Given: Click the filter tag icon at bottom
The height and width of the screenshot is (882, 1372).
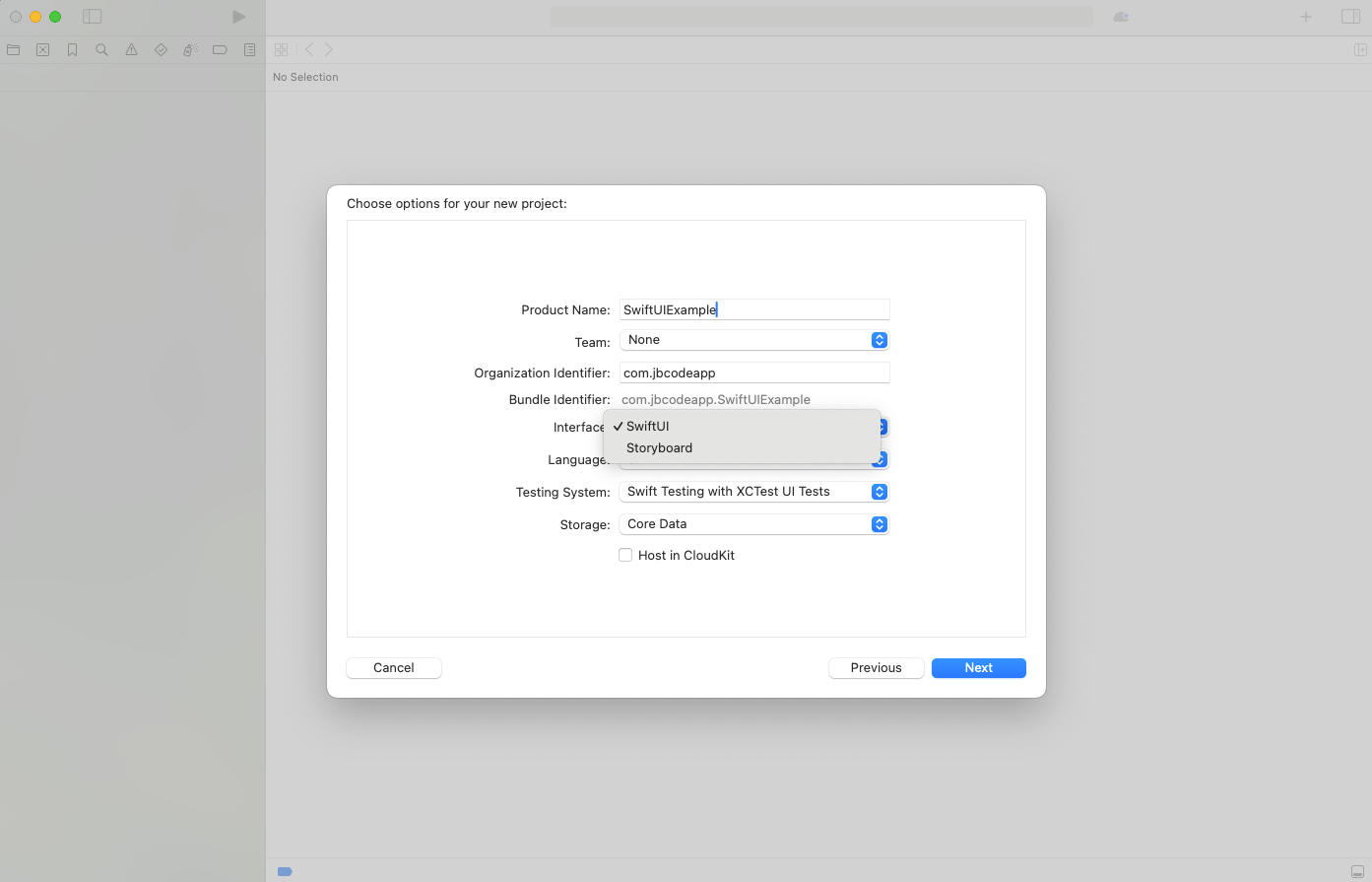Looking at the screenshot, I should point(285,871).
